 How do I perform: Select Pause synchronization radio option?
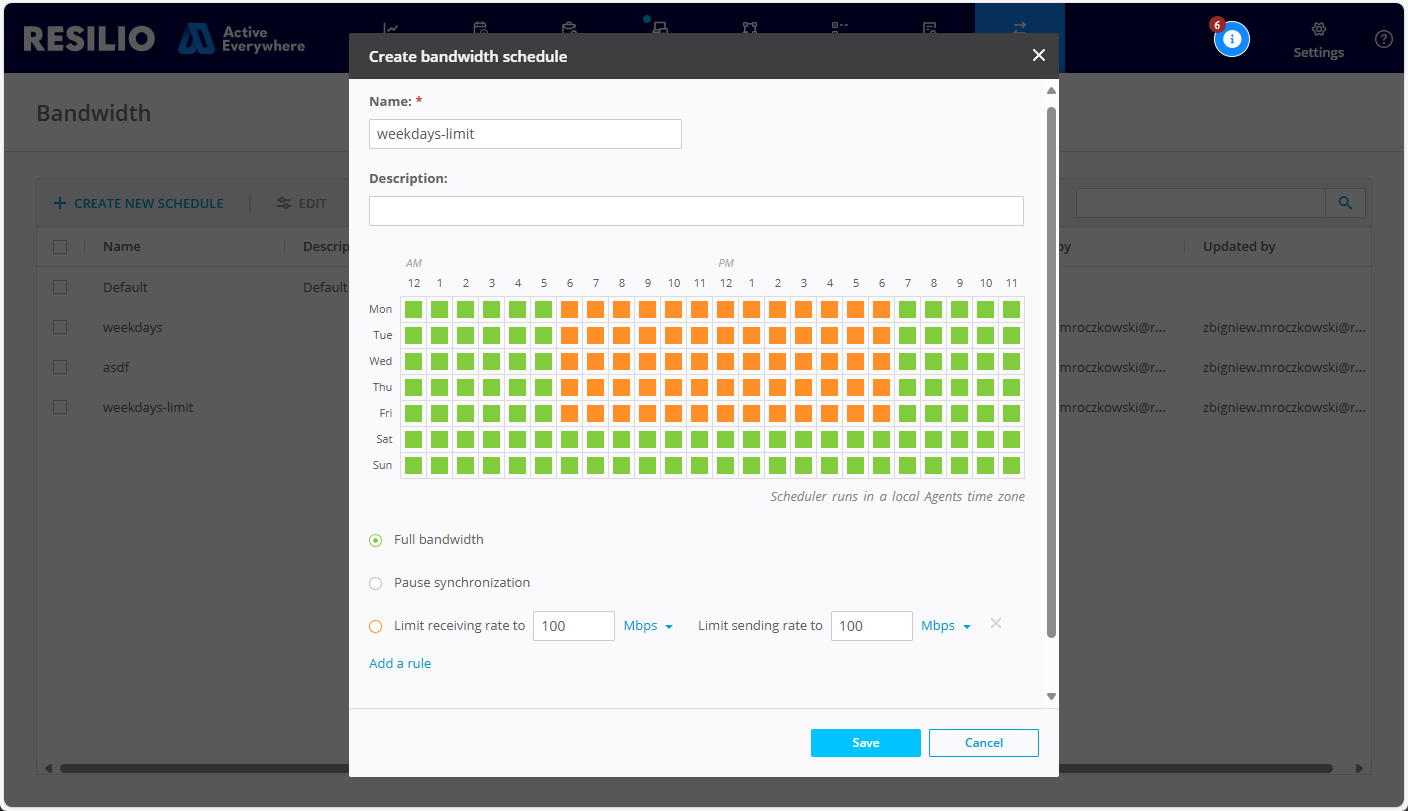pos(376,583)
